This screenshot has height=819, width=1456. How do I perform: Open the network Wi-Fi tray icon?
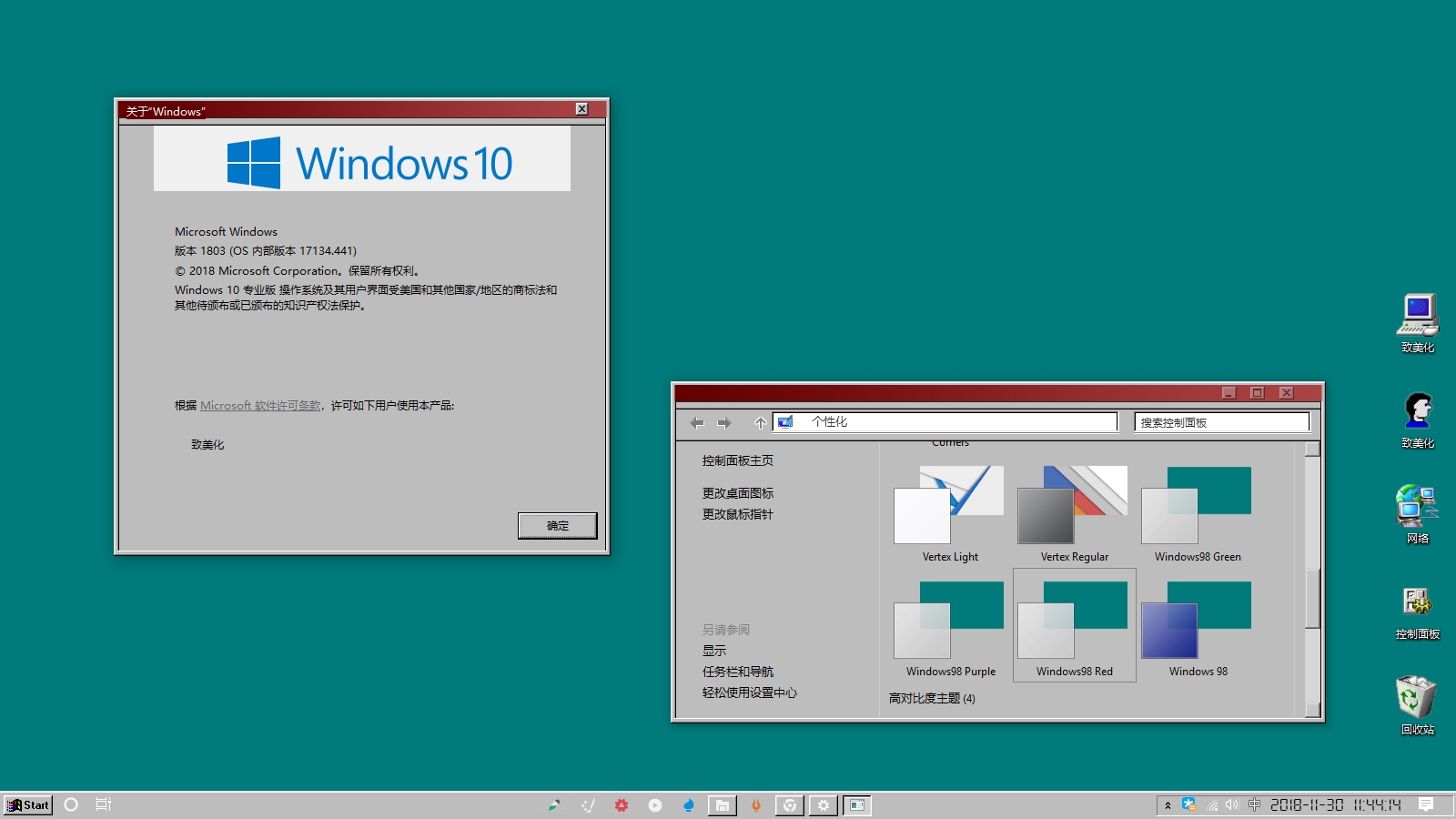[x=1212, y=805]
